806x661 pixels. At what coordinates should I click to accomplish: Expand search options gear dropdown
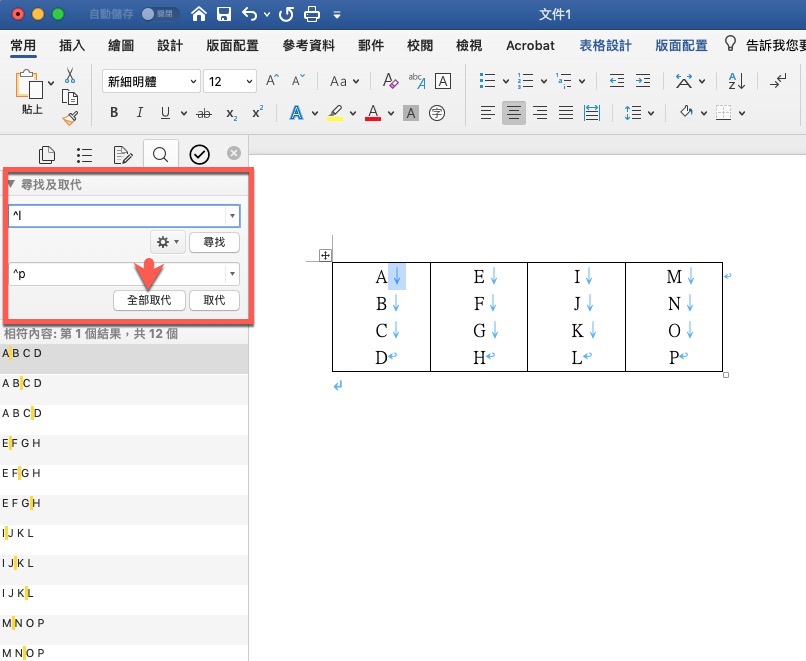point(167,242)
